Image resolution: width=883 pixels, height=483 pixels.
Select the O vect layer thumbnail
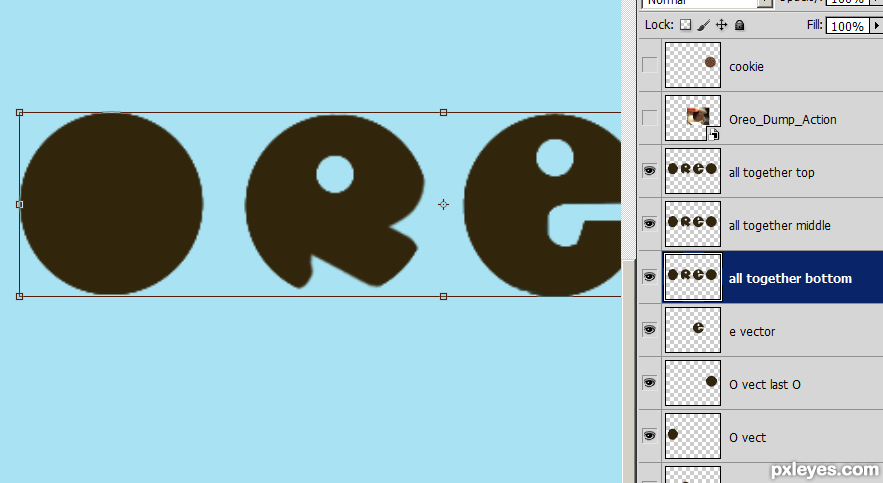point(693,436)
